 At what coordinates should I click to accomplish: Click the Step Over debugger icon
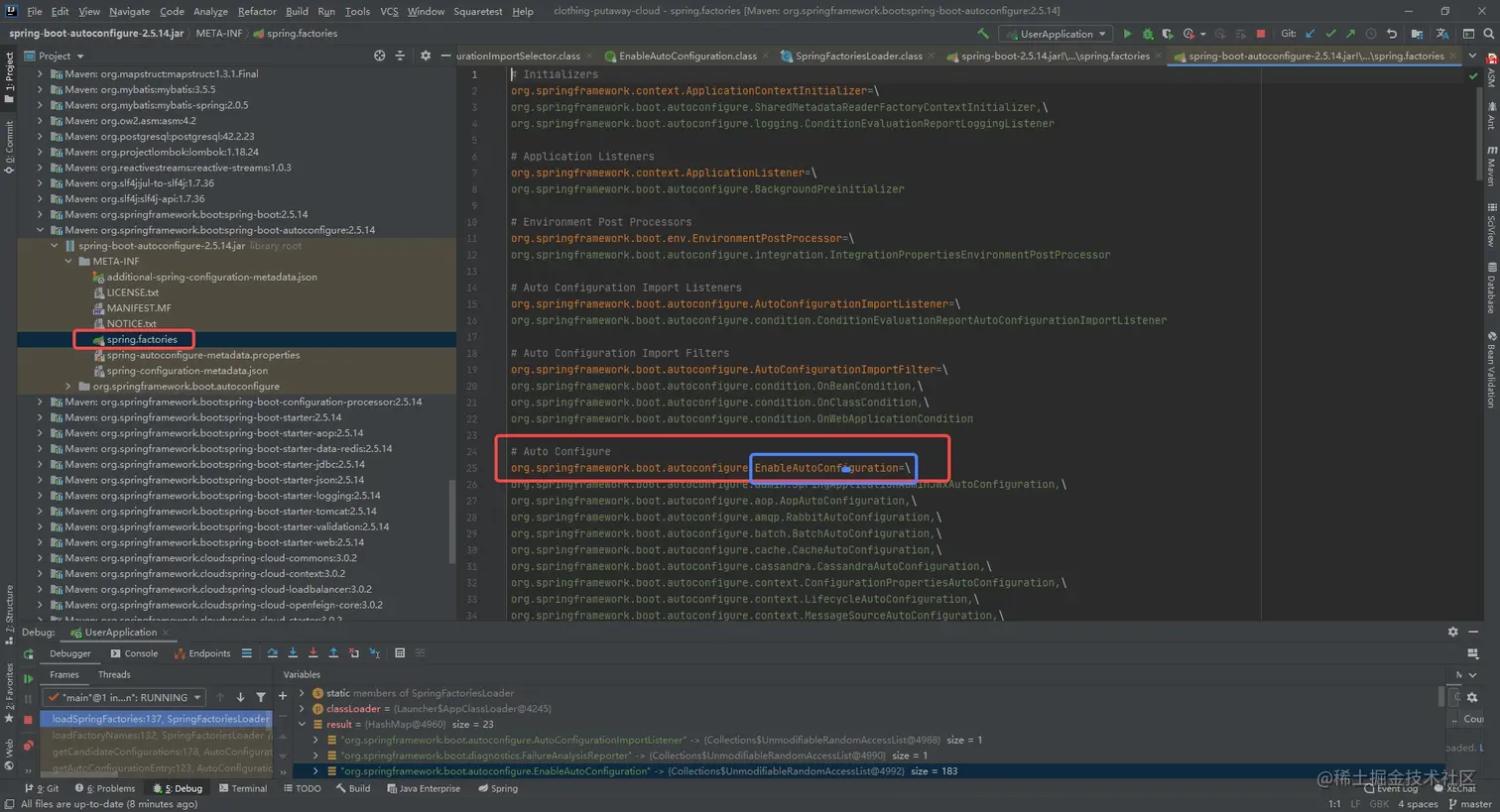273,653
